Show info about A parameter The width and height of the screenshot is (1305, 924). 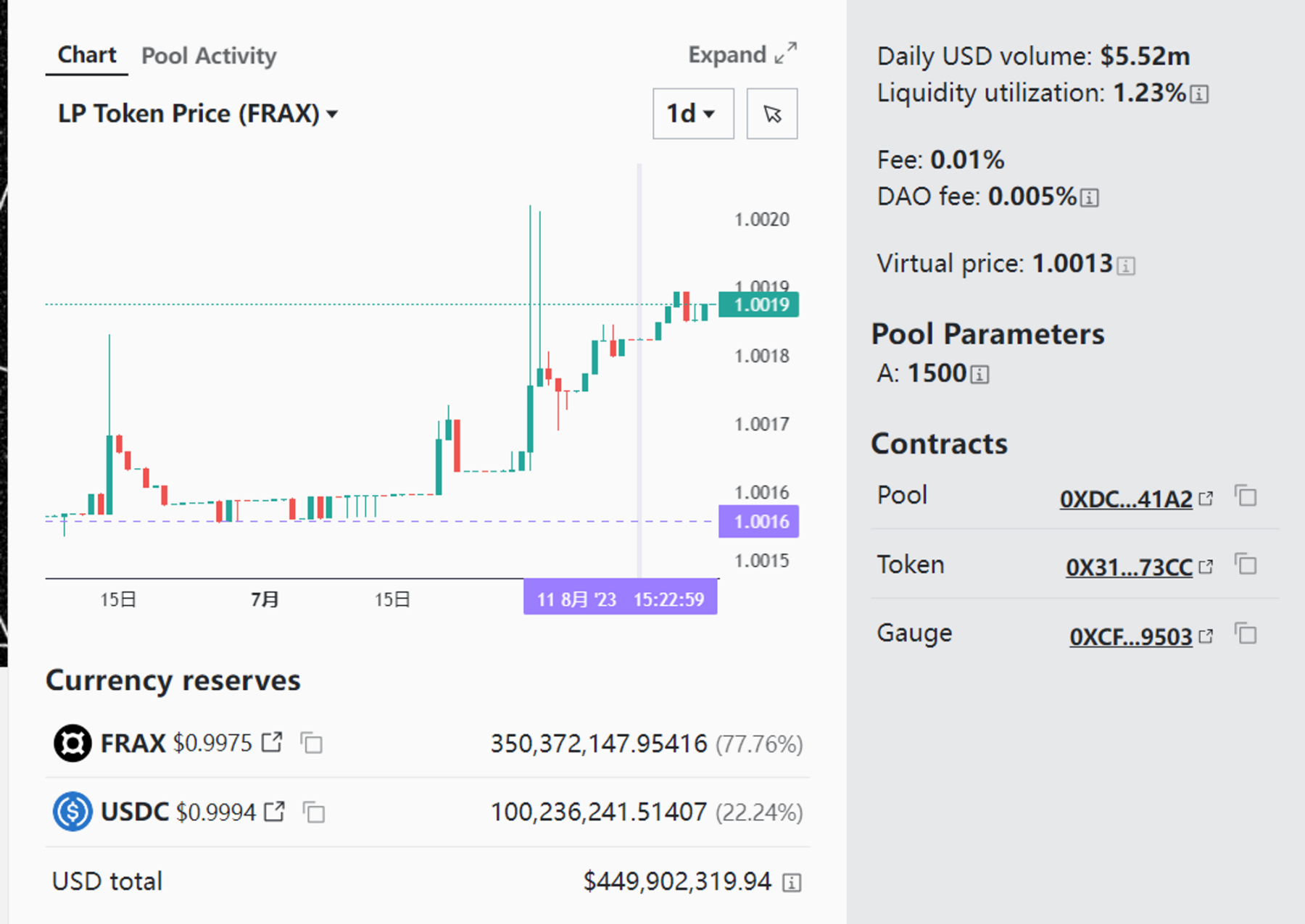pyautogui.click(x=979, y=375)
